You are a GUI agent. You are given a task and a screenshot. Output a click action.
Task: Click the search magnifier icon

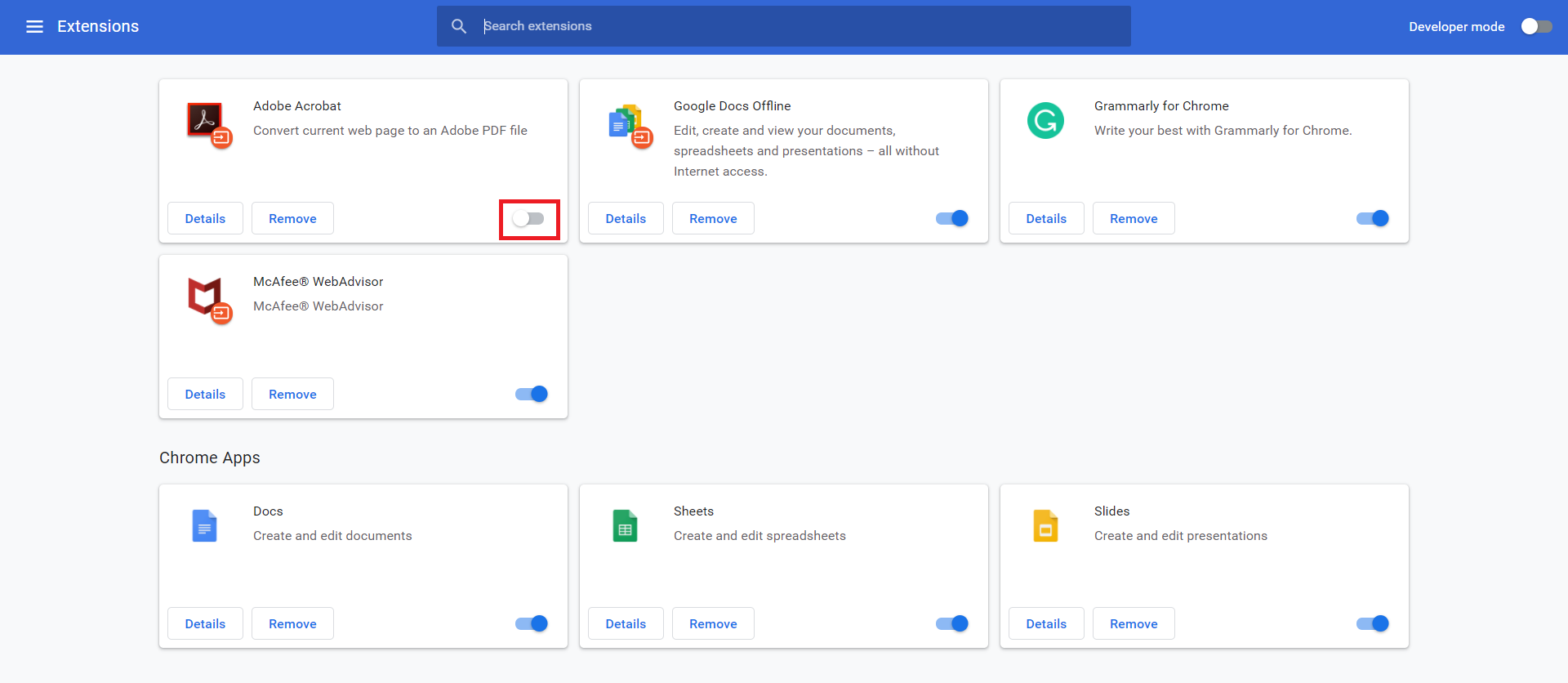point(459,26)
